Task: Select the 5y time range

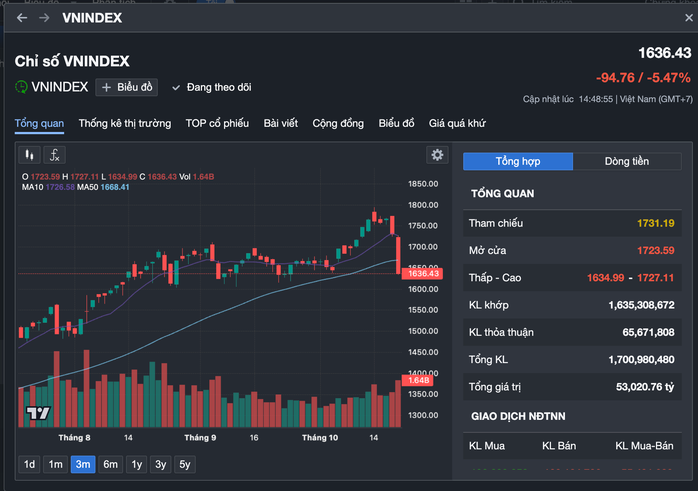Action: pos(185,464)
